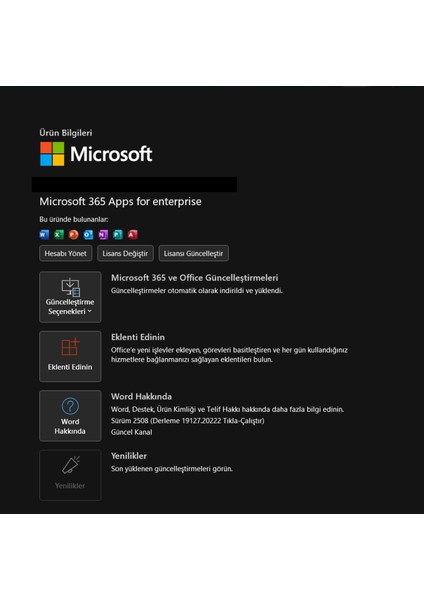Click Son yüklenen güncelleştirmeleri görün text
Image resolution: width=424 pixels, height=600 pixels.
pyautogui.click(x=172, y=469)
